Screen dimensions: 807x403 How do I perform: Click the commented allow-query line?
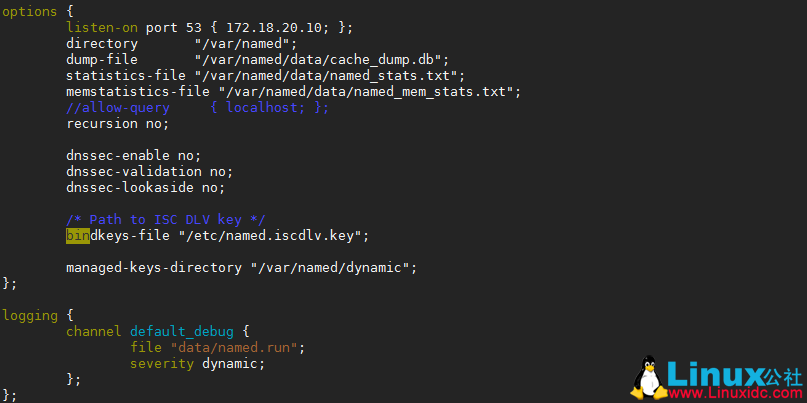pos(197,108)
